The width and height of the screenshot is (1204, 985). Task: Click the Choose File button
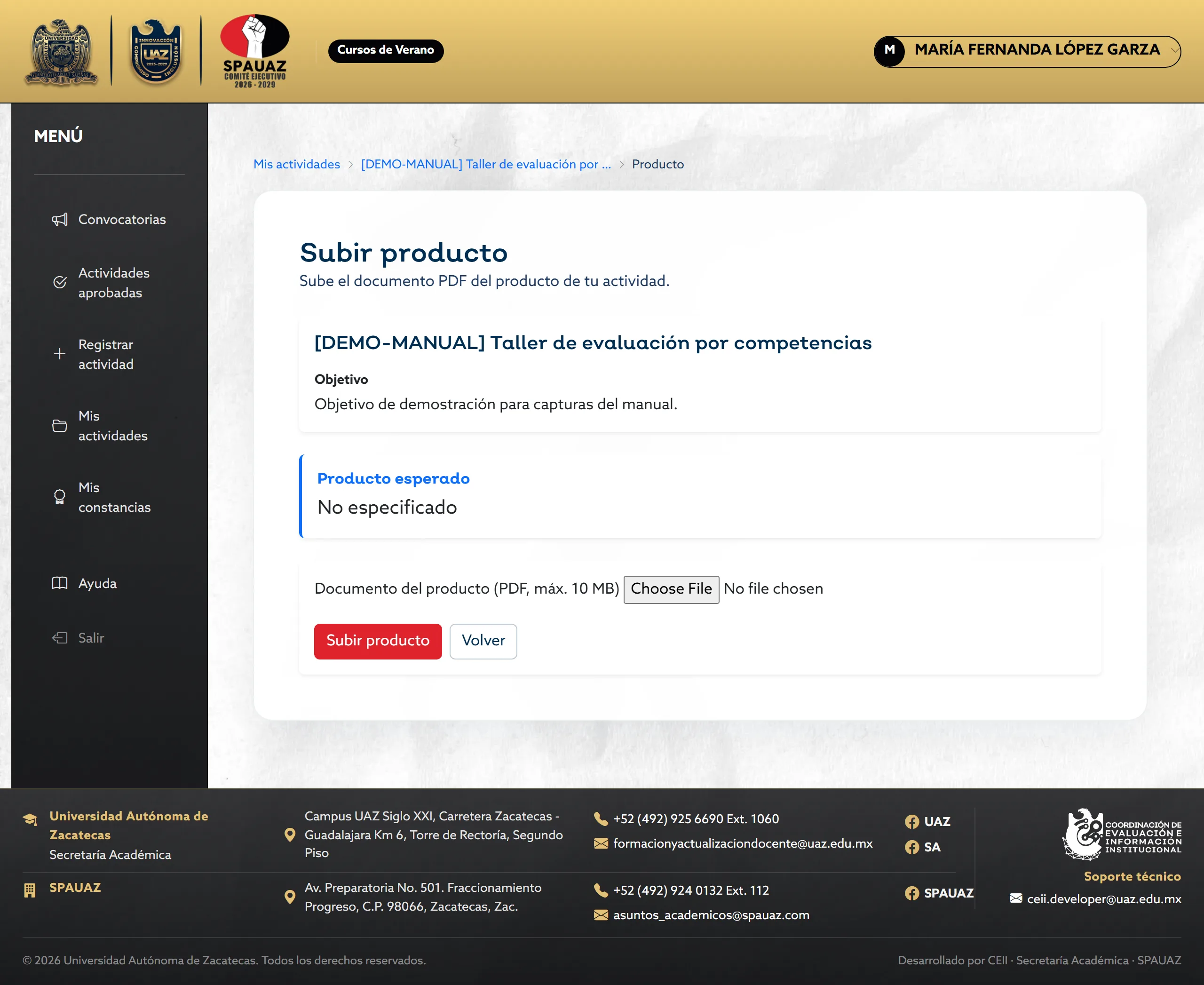[671, 589]
